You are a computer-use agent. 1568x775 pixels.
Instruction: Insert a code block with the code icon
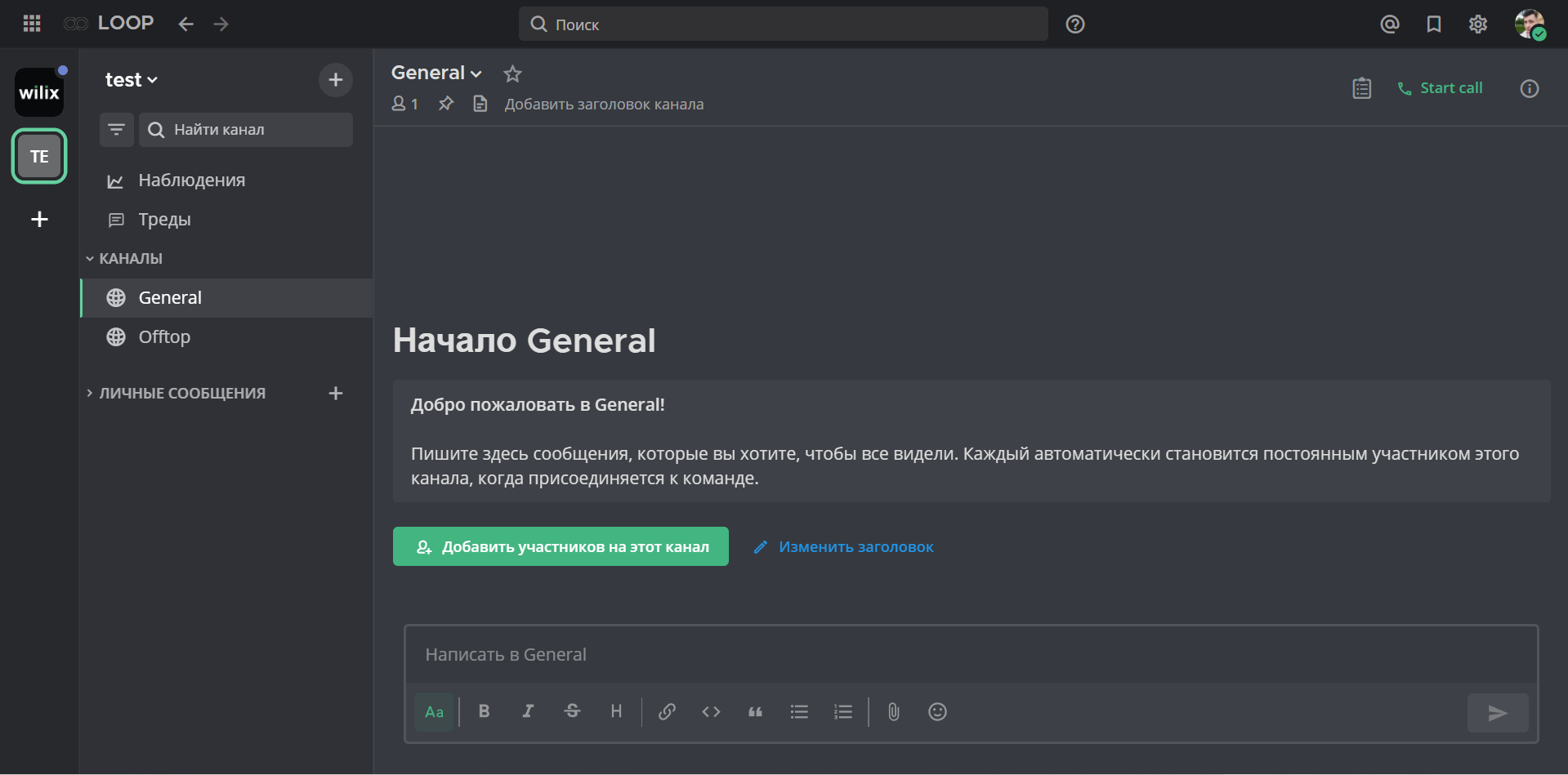pyautogui.click(x=711, y=711)
